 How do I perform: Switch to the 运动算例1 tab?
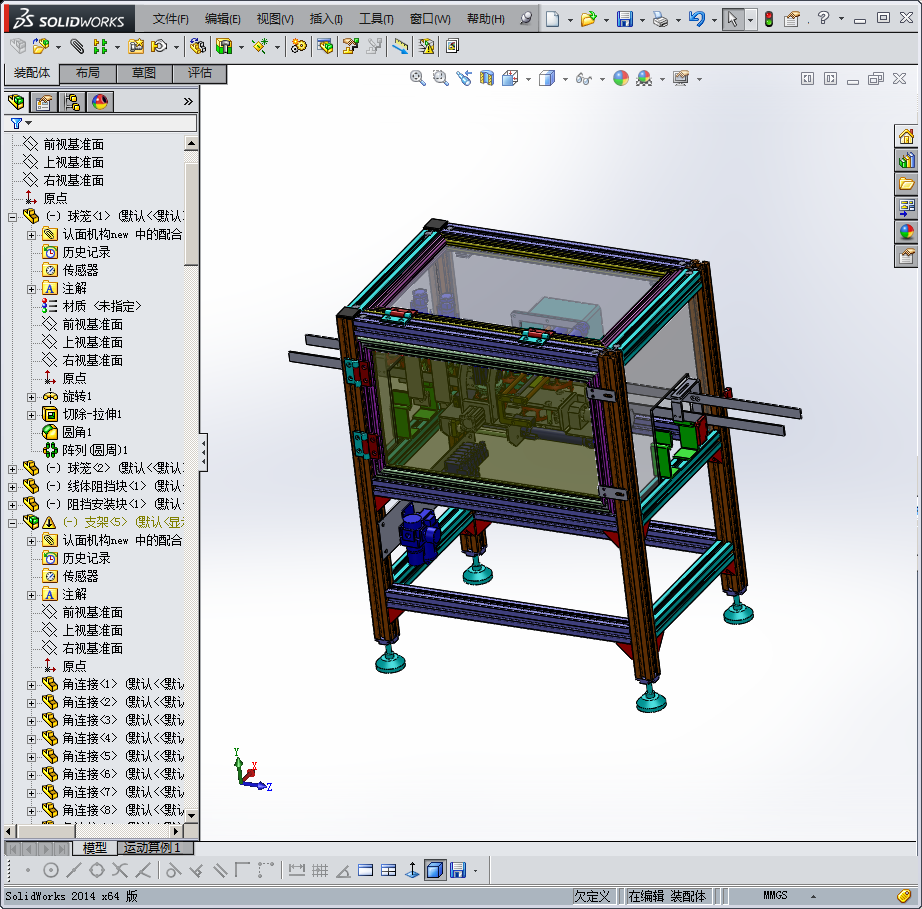156,848
